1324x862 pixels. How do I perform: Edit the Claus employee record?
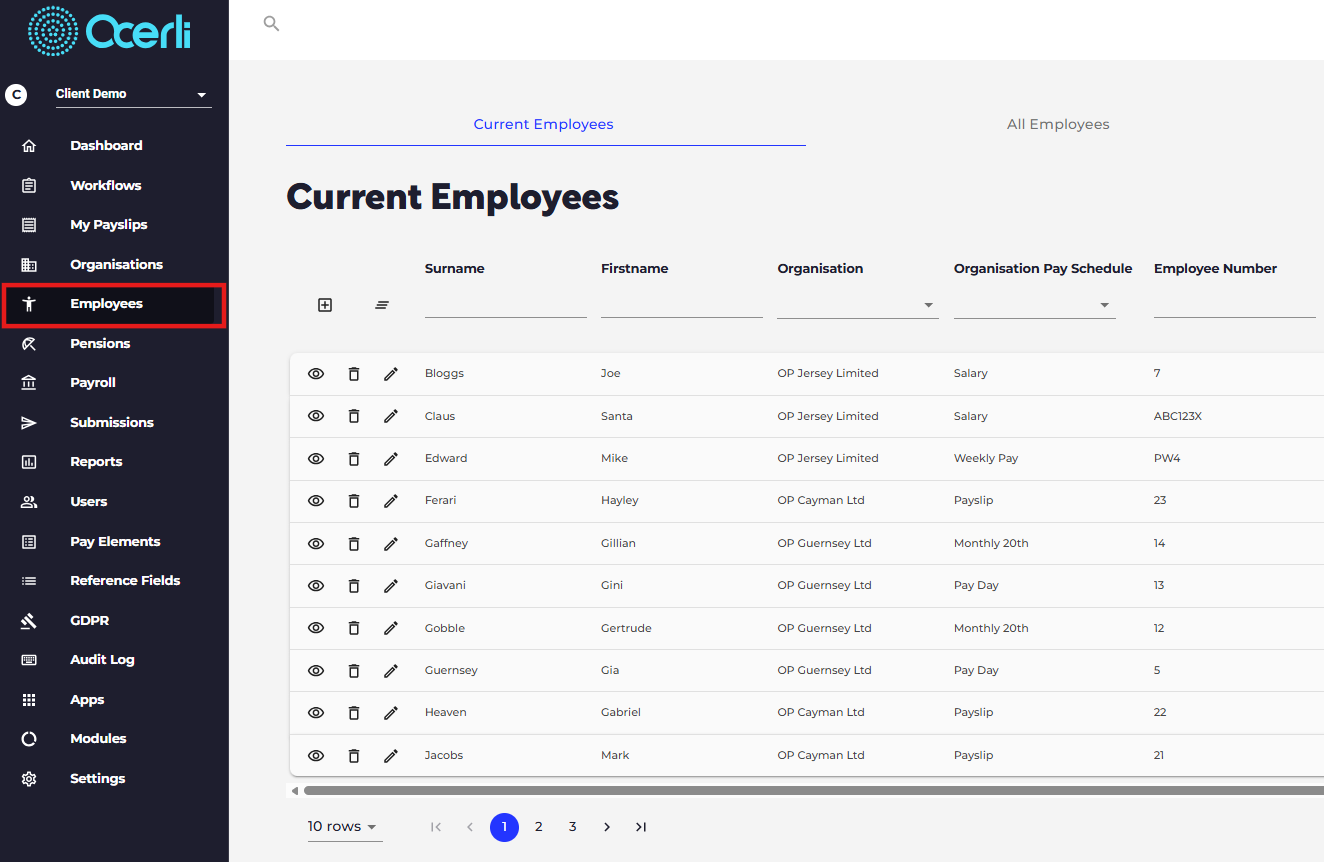point(391,416)
